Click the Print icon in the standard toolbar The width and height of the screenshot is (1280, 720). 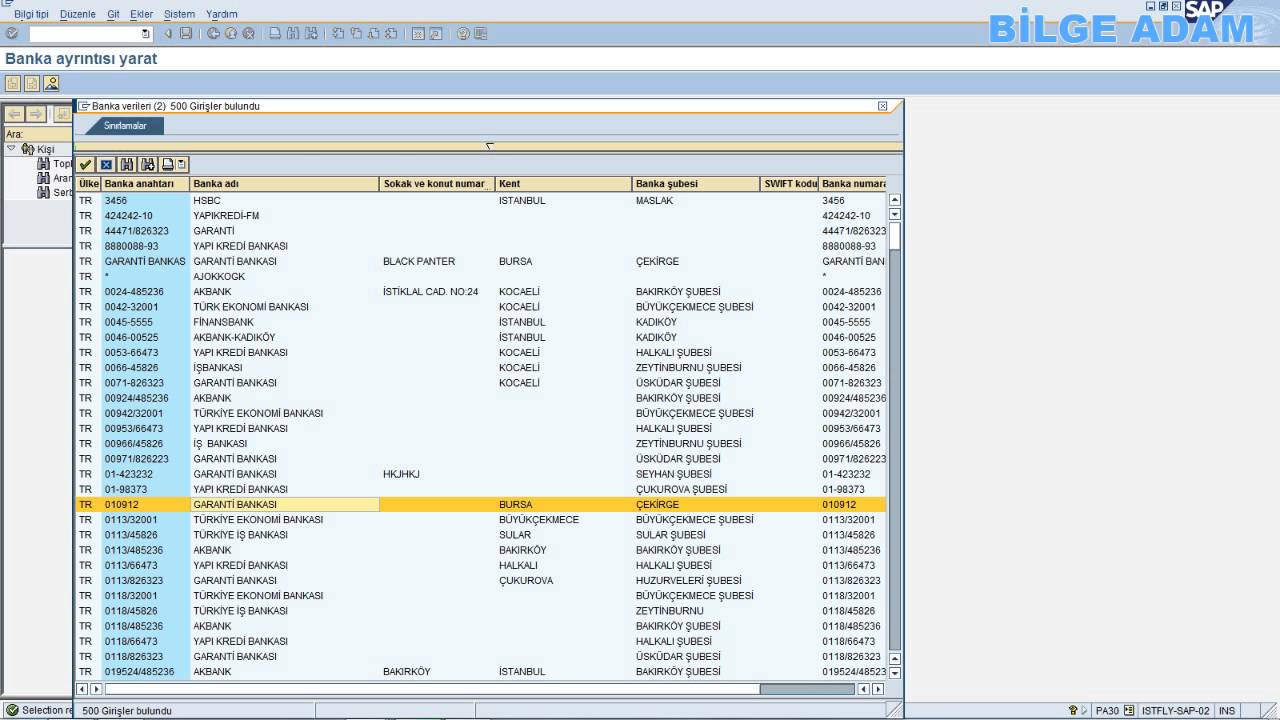point(276,34)
